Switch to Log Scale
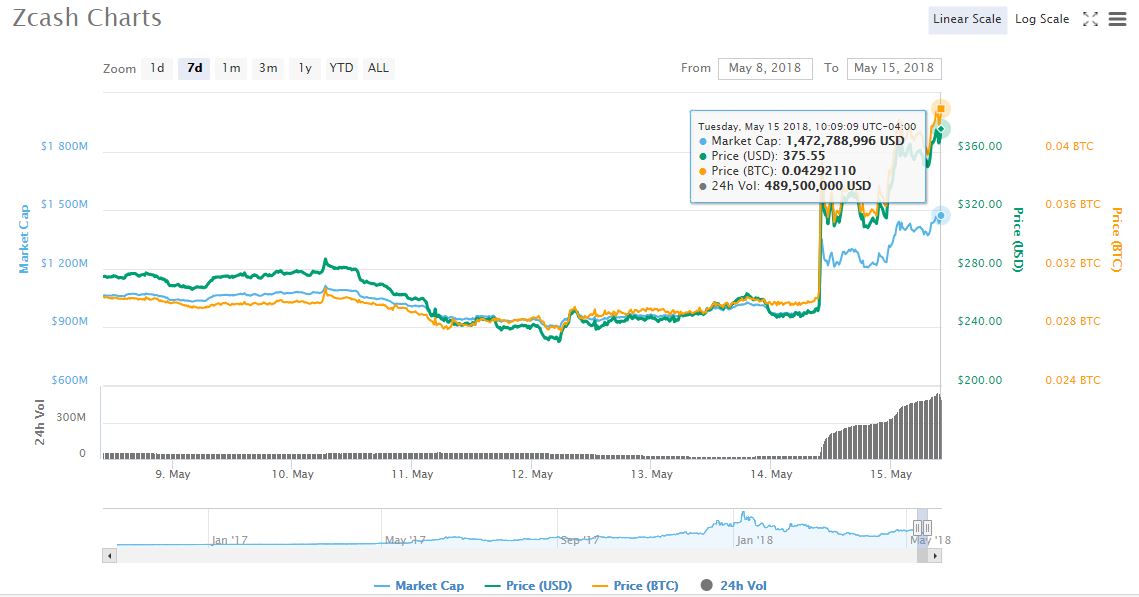Image resolution: width=1139 pixels, height=597 pixels. pyautogui.click(x=1042, y=19)
